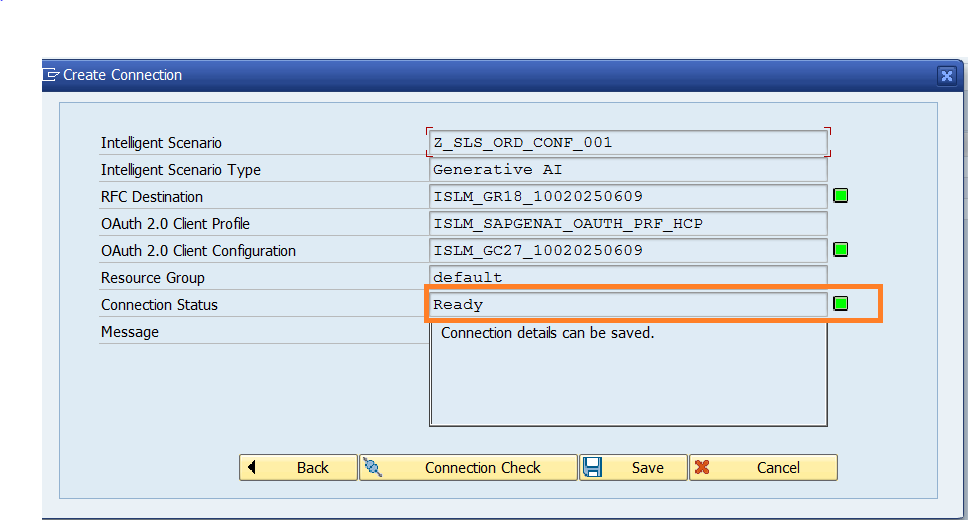
Task: Focus the RFC Destination input field
Action: [628, 196]
